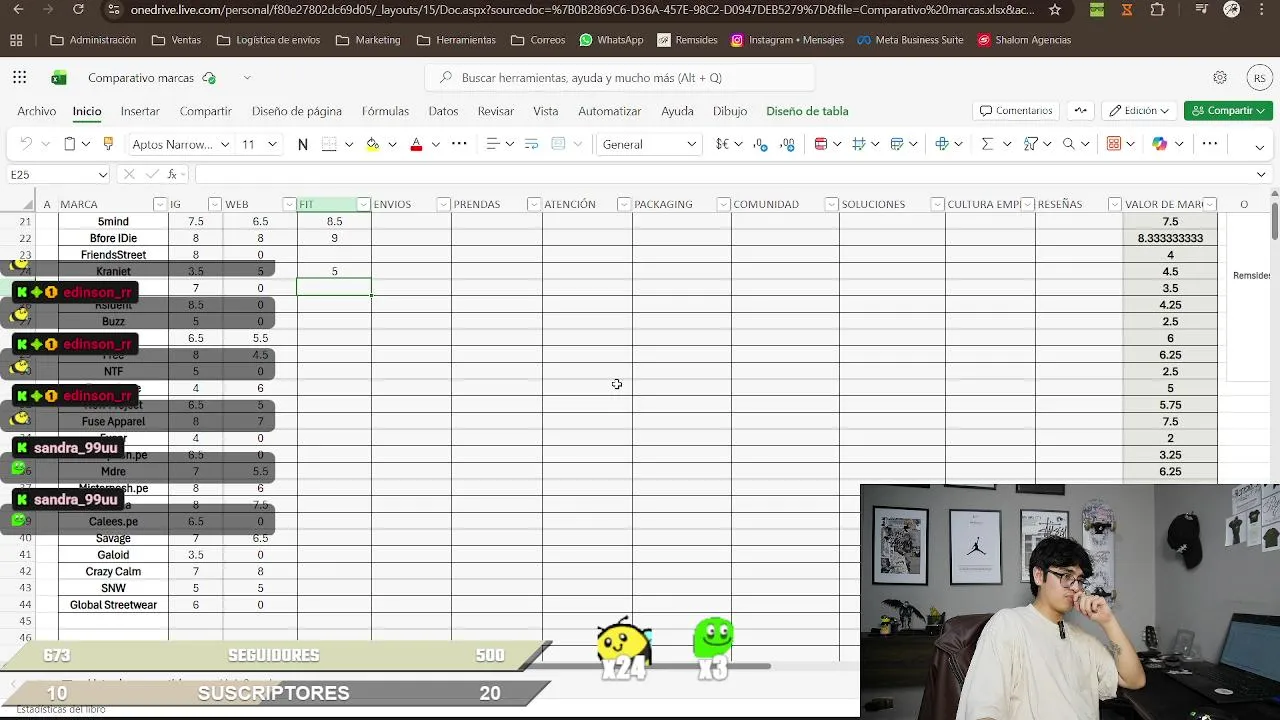This screenshot has width=1280, height=720.
Task: Switch to the Datos tab
Action: [443, 111]
